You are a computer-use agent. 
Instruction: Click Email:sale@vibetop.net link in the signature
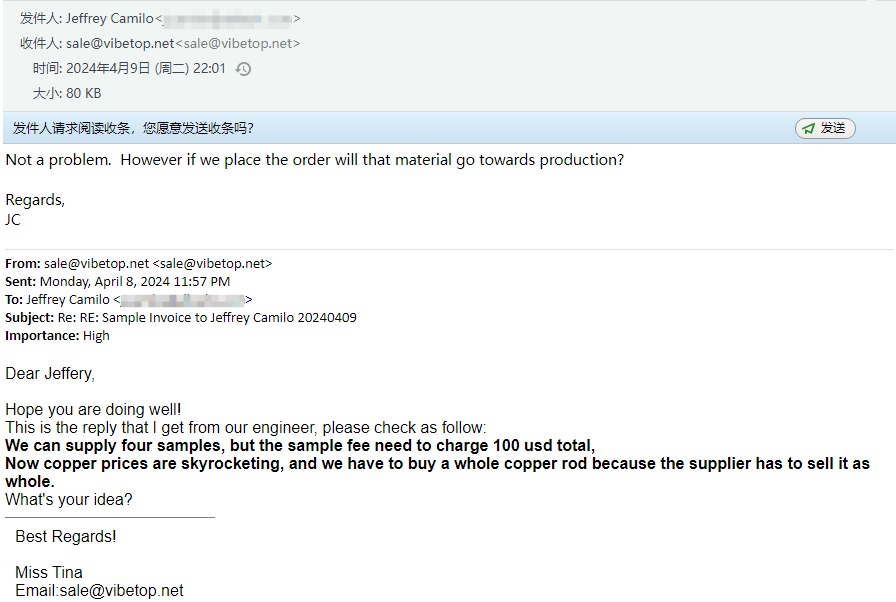99,590
